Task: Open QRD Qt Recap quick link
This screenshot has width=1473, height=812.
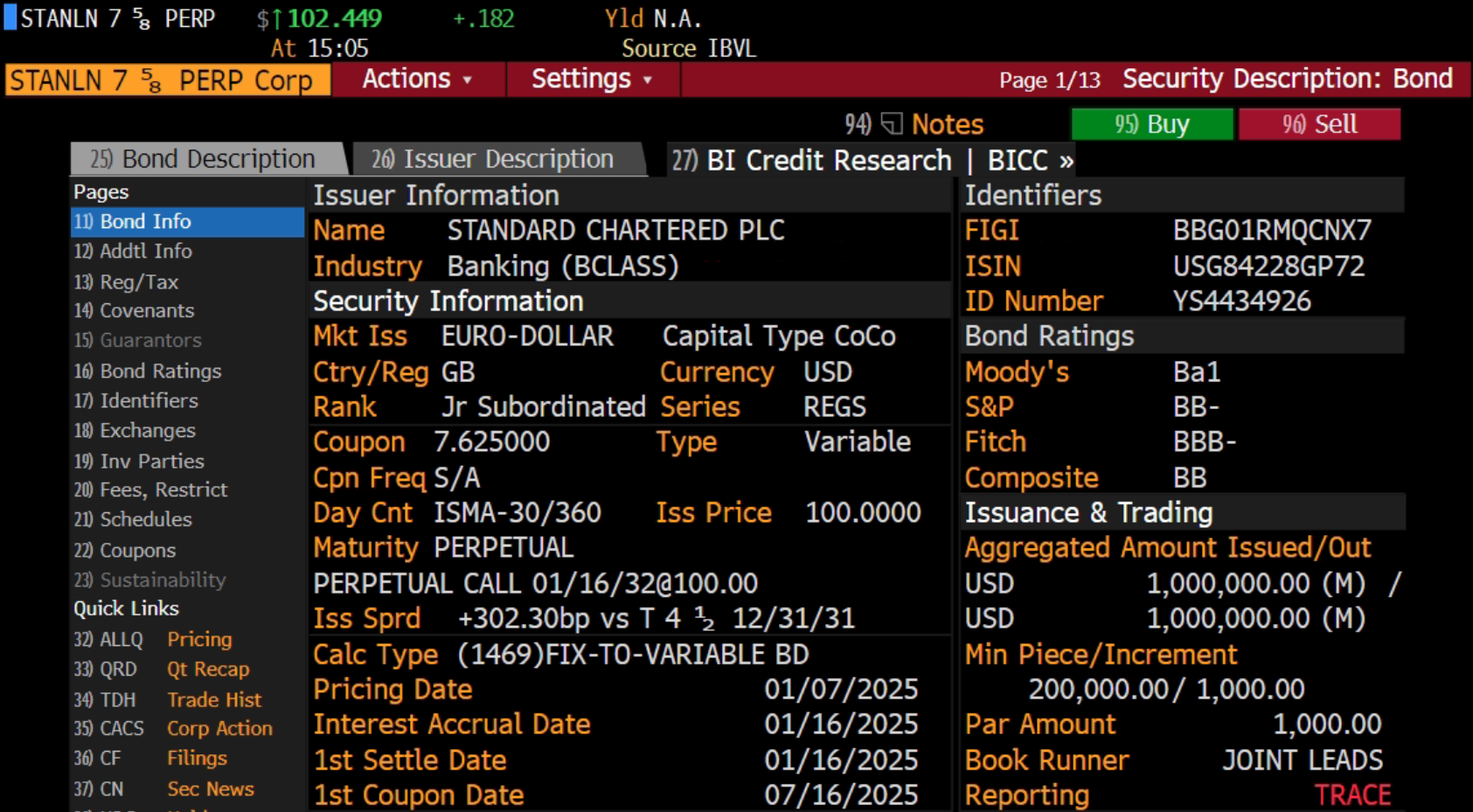Action: point(162,669)
